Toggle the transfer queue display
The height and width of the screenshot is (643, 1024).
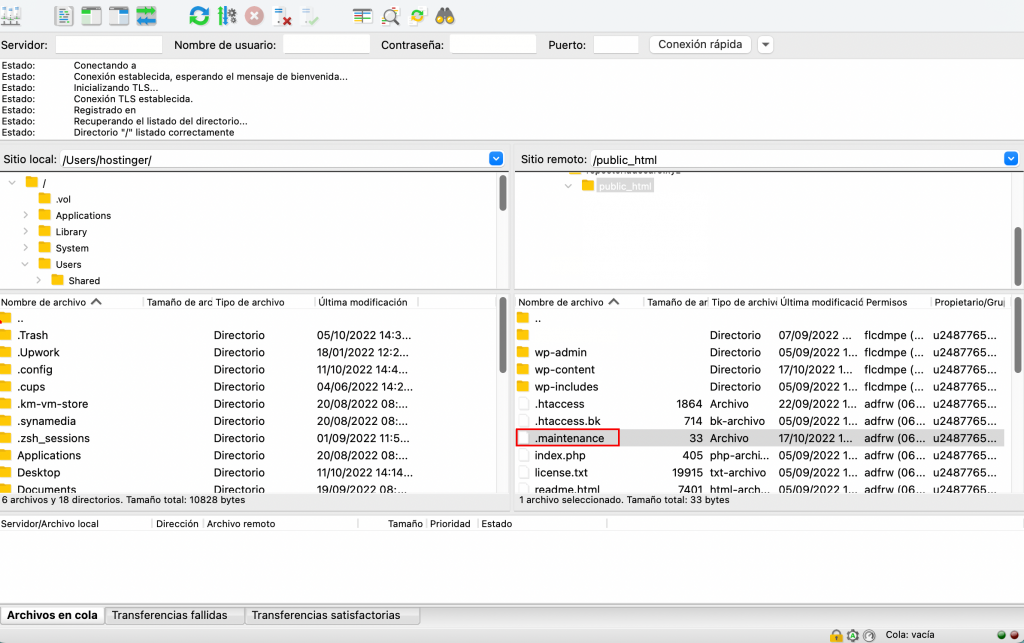pyautogui.click(x=147, y=15)
